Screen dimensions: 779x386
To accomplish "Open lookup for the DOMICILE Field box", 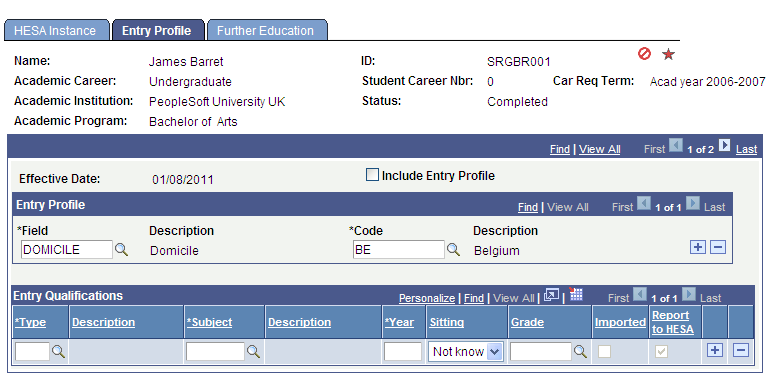I will (122, 250).
